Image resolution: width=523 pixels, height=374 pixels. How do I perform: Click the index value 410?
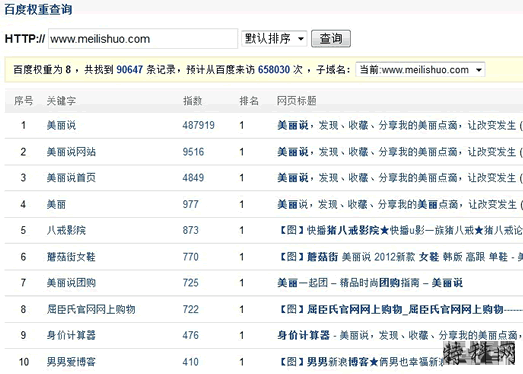tap(190, 362)
